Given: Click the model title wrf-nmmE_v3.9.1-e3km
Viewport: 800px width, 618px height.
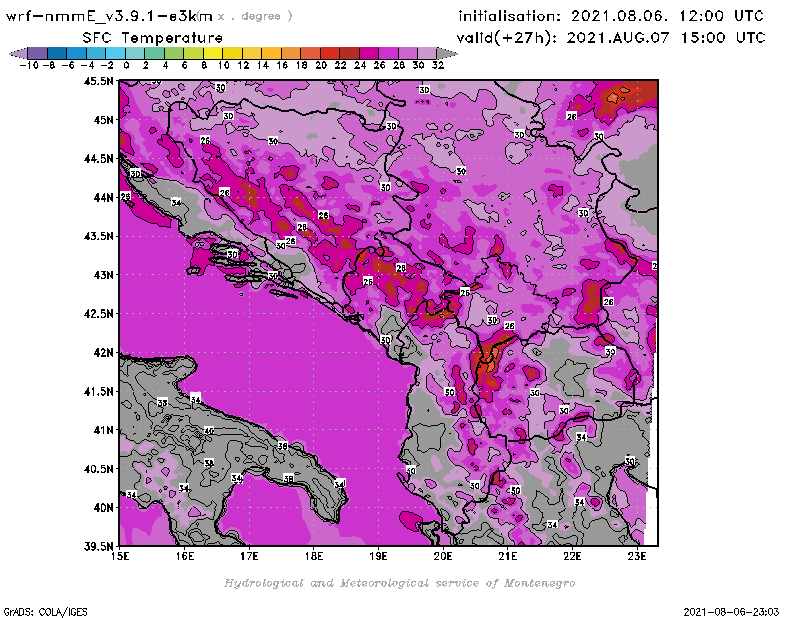Looking at the screenshot, I should tap(109, 16).
